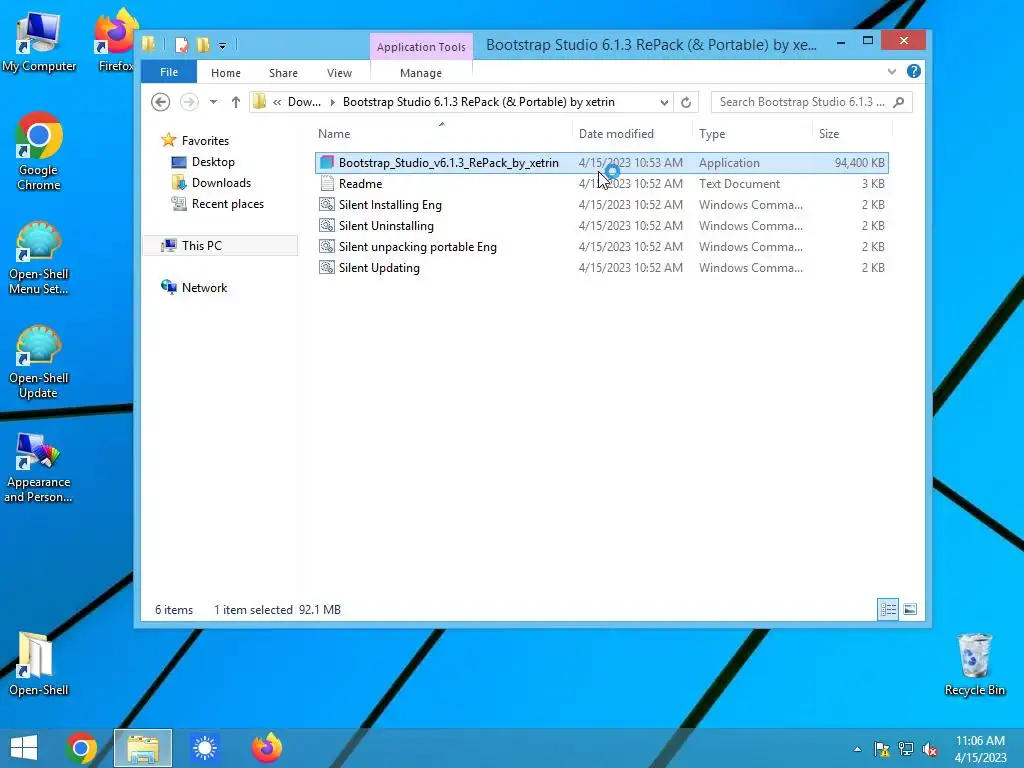
Task: Select the Recycle Bin desktop icon
Action: (x=974, y=664)
